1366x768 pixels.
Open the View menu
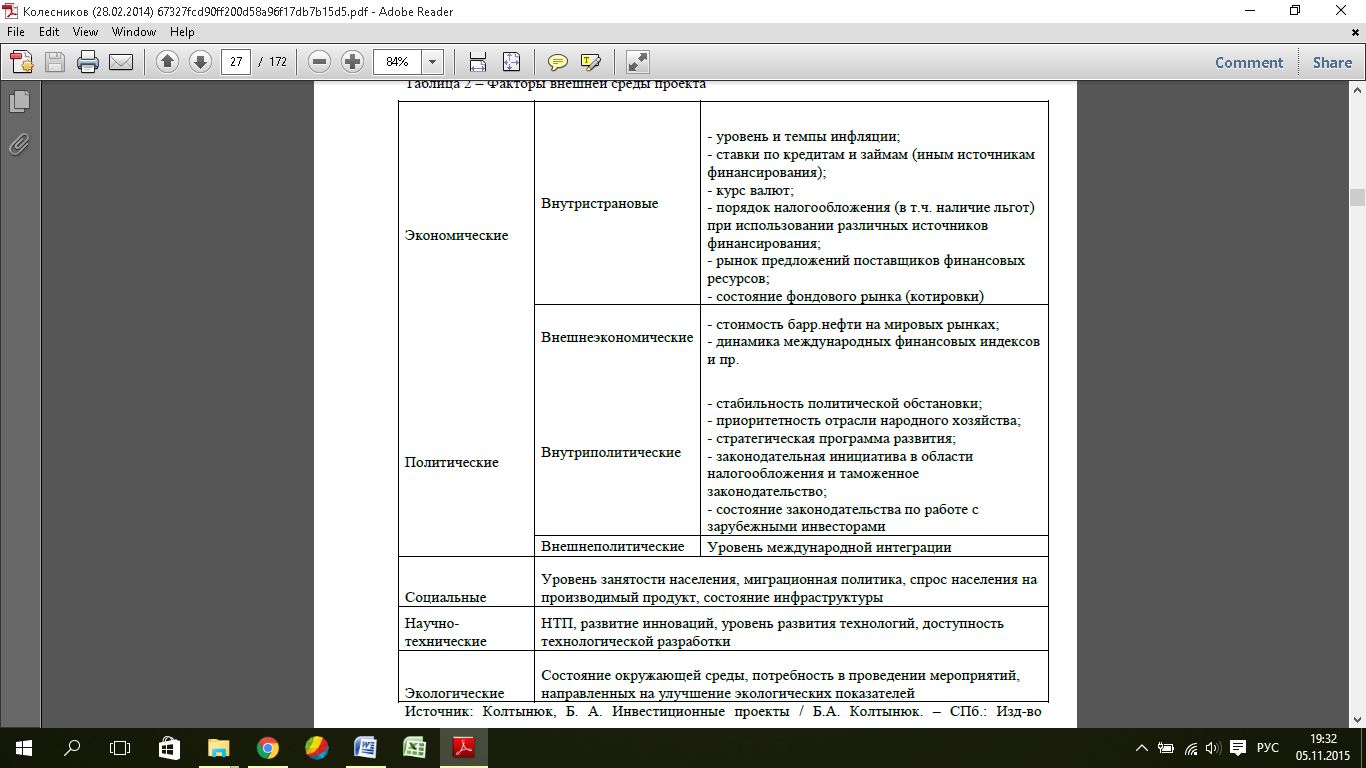coord(85,32)
